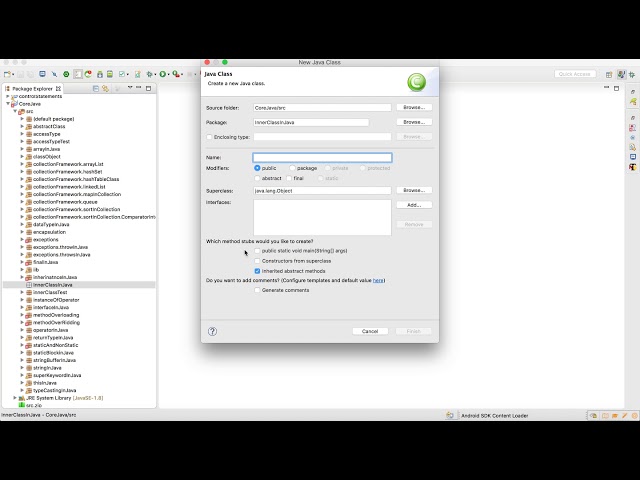Click the Debug bug toolbar icon
Viewport: 640px width, 480px height.
[149, 74]
